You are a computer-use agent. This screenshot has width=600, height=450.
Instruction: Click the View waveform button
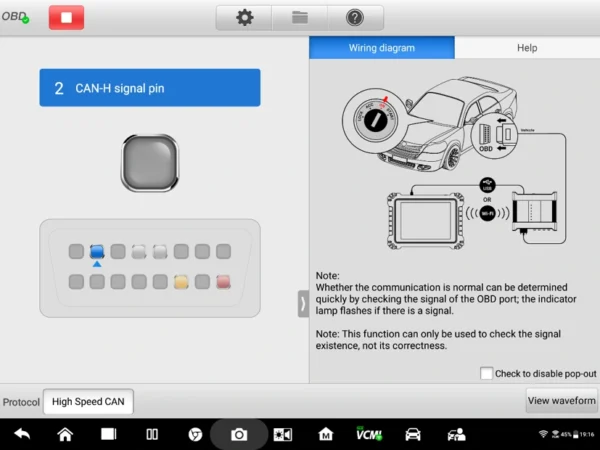(561, 401)
